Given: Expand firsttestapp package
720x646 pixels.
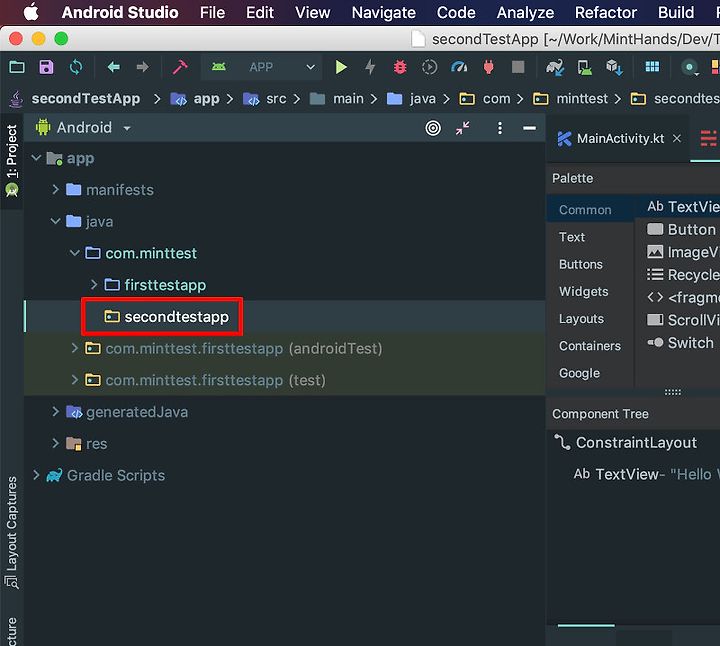Looking at the screenshot, I should (x=94, y=285).
